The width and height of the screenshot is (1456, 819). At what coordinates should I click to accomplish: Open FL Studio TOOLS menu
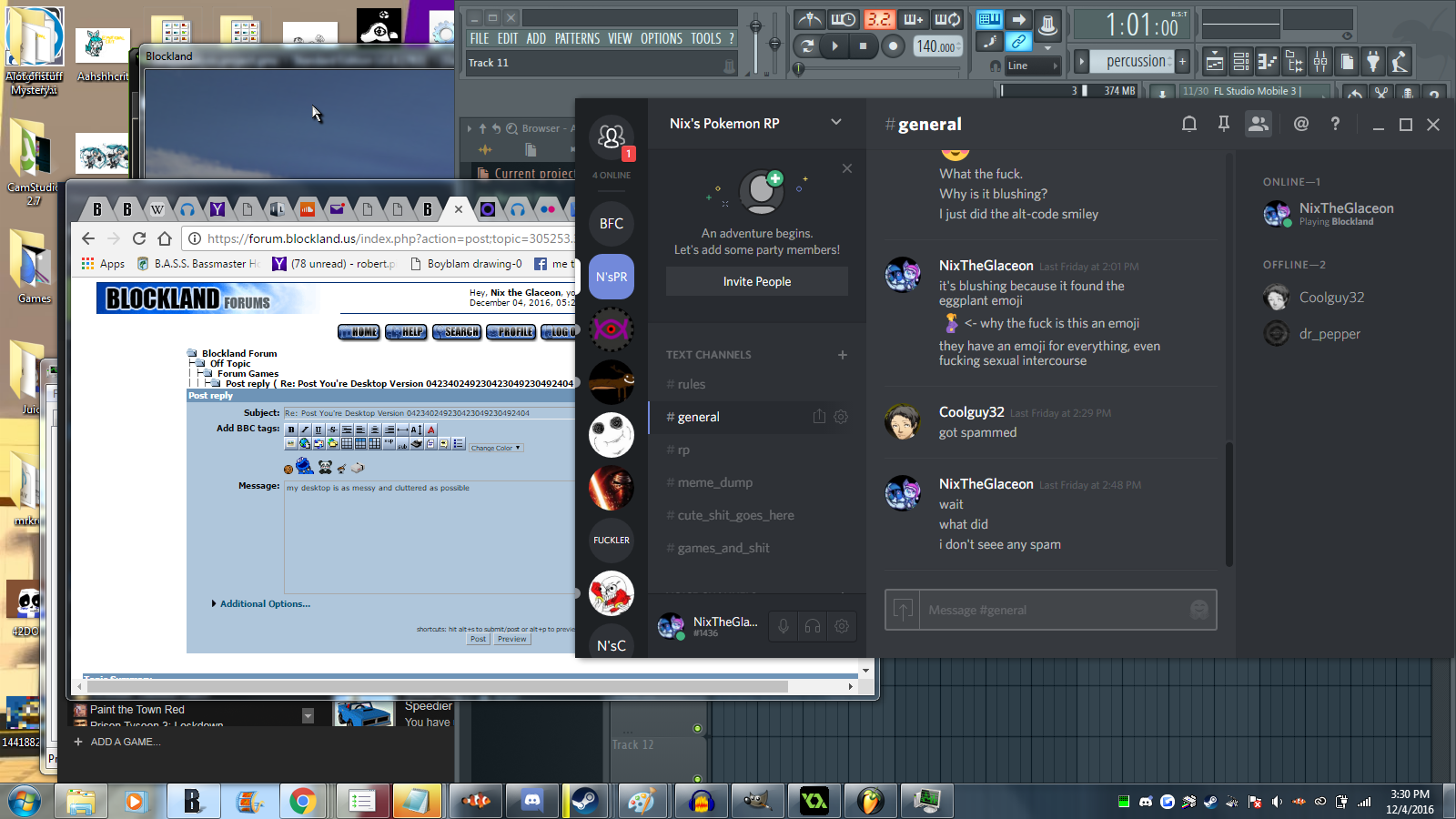pos(705,38)
